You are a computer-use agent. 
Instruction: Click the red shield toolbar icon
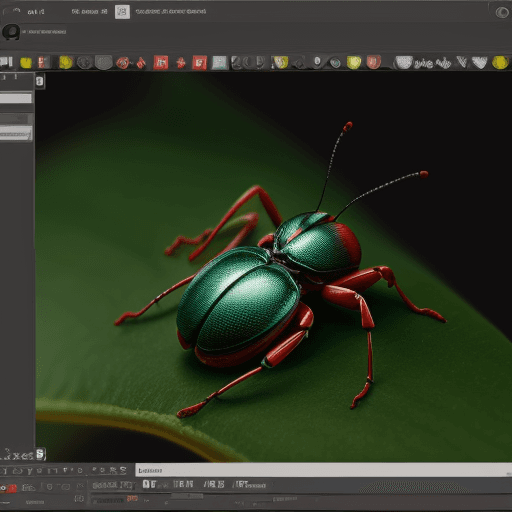pyautogui.click(x=374, y=62)
